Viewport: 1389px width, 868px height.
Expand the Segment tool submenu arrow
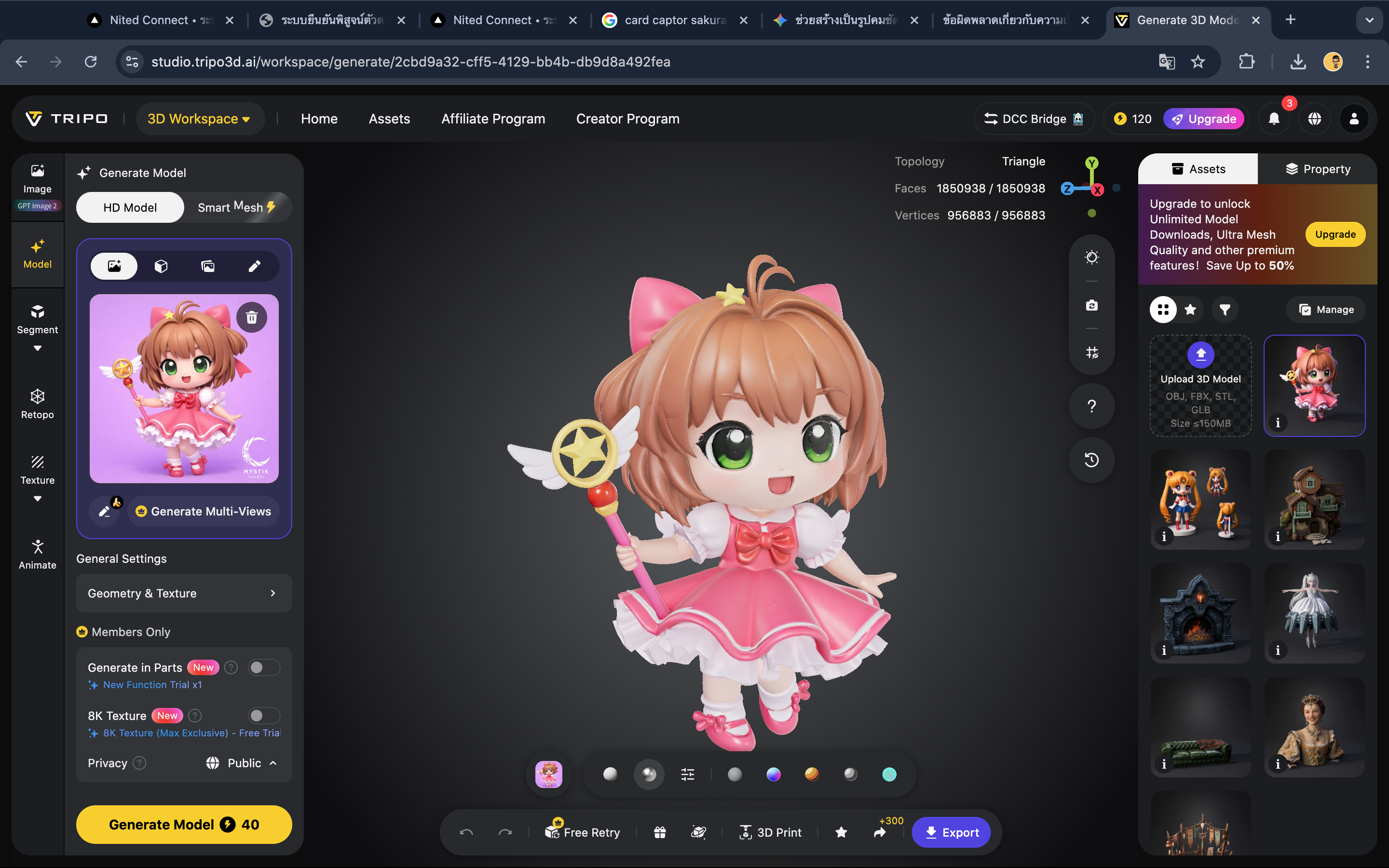37,348
